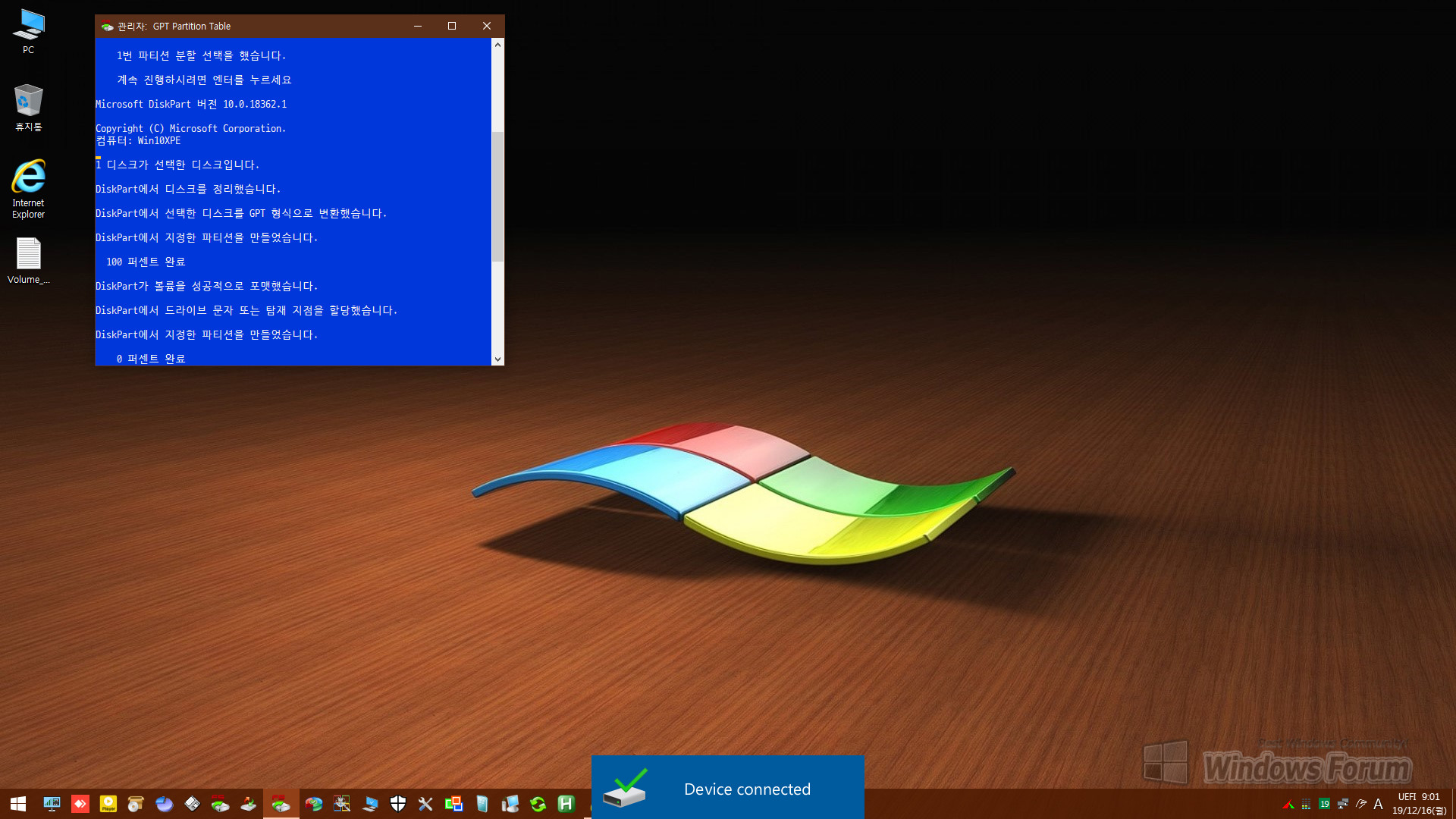Screen dimensions: 1456x819
Task: Open the laptop with checkmark taskbar icon
Action: click(370, 804)
